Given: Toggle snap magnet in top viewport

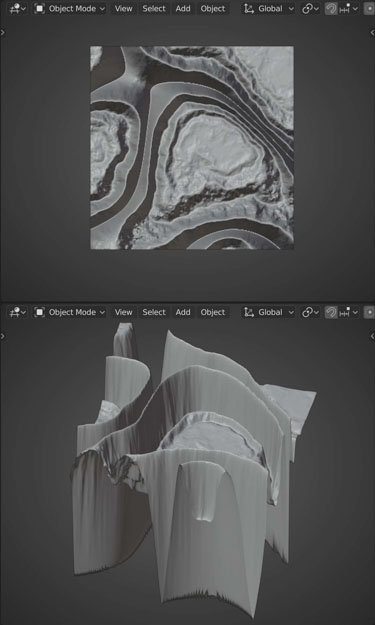Looking at the screenshot, I should (x=331, y=8).
